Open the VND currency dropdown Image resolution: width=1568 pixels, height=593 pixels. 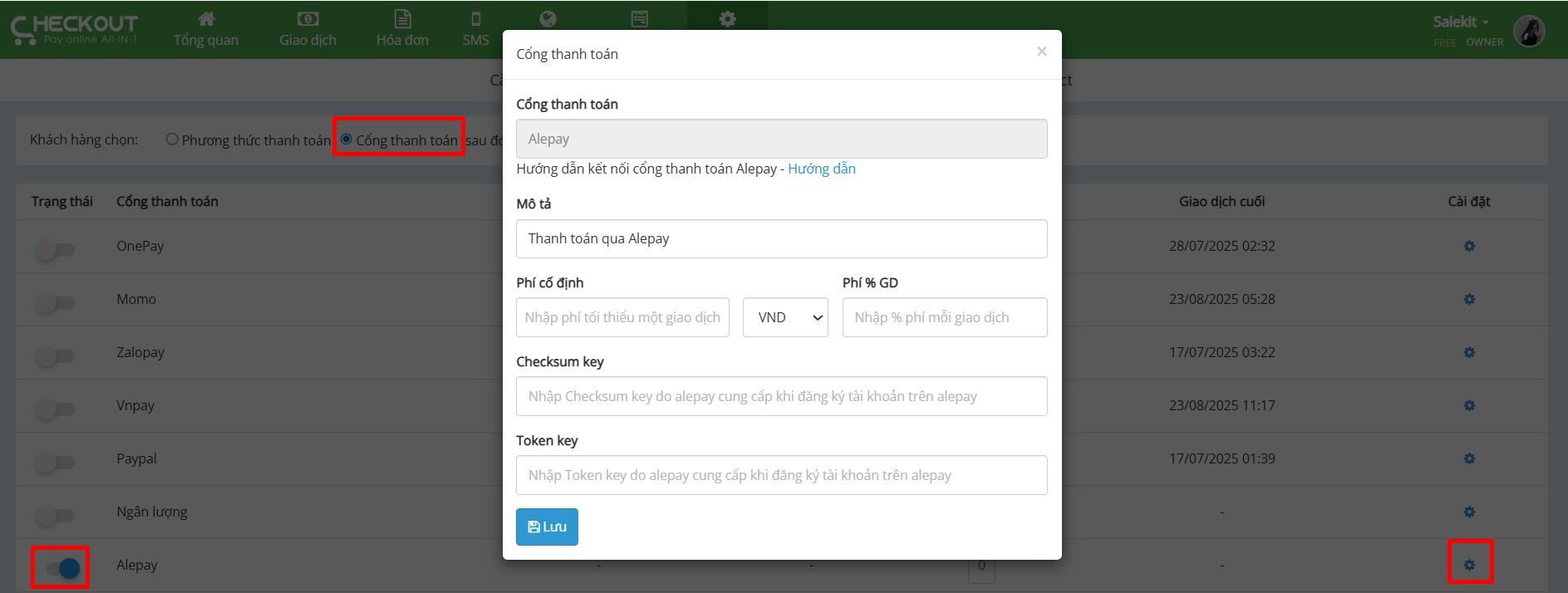785,317
